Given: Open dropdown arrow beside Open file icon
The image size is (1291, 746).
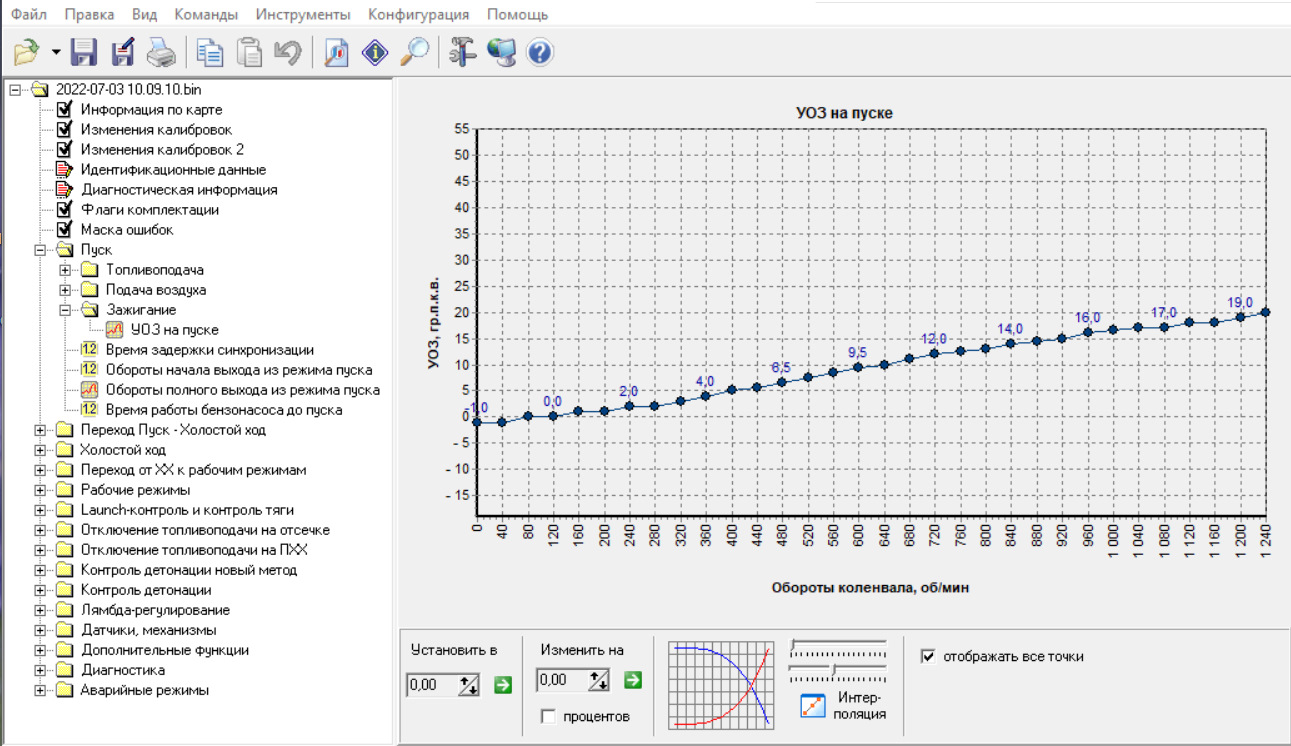Looking at the screenshot, I should coord(56,52).
